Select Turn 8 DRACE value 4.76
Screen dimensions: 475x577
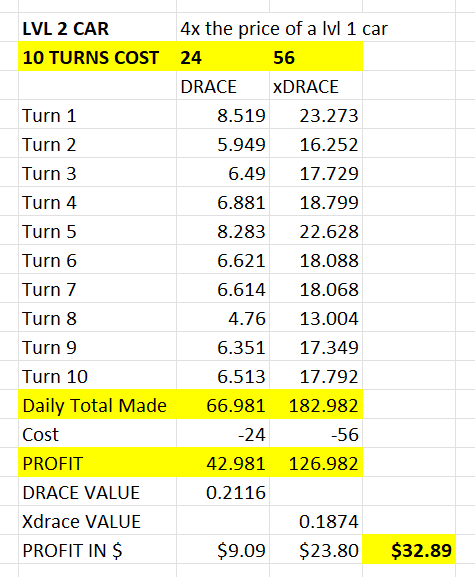click(223, 318)
